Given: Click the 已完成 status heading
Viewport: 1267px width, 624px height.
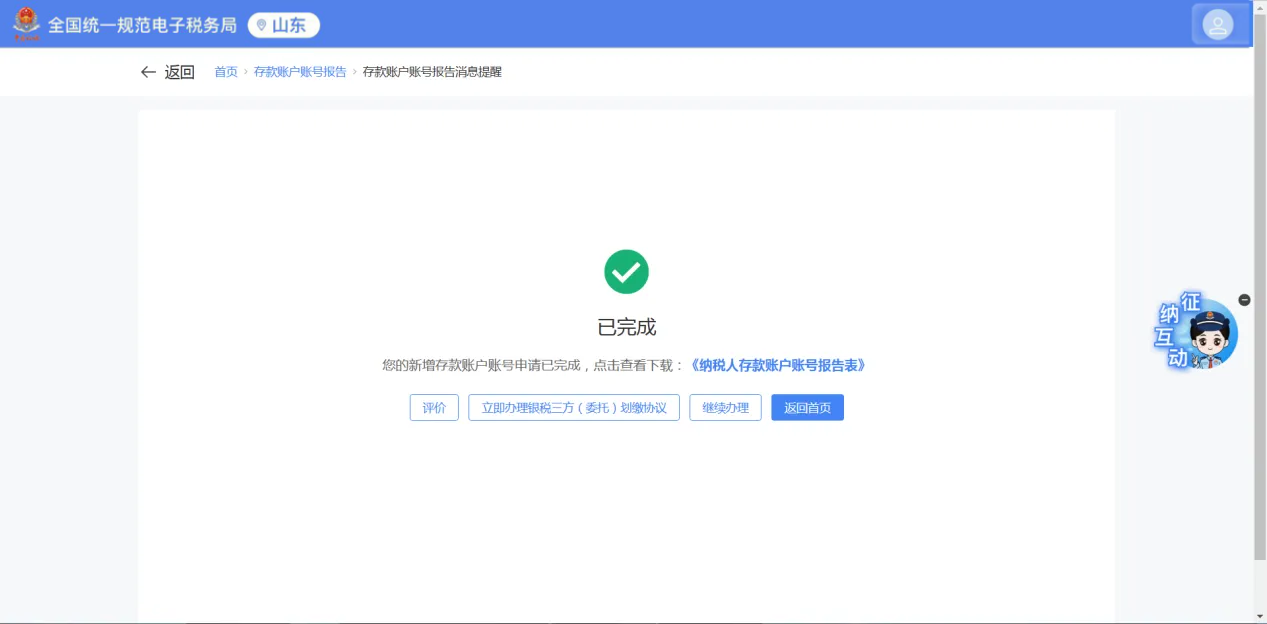Looking at the screenshot, I should coord(626,327).
